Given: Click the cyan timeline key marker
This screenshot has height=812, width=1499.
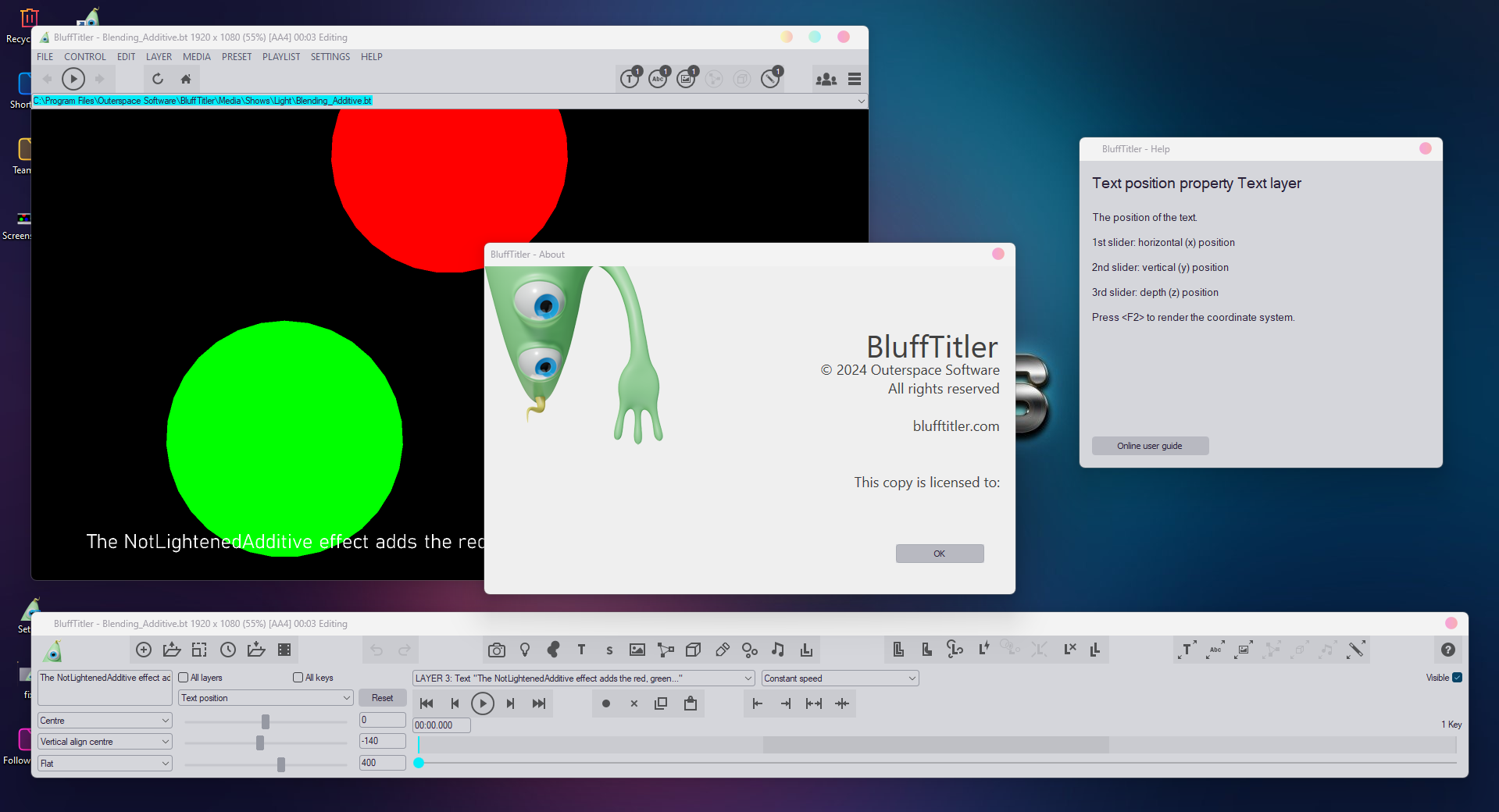Looking at the screenshot, I should 419,763.
